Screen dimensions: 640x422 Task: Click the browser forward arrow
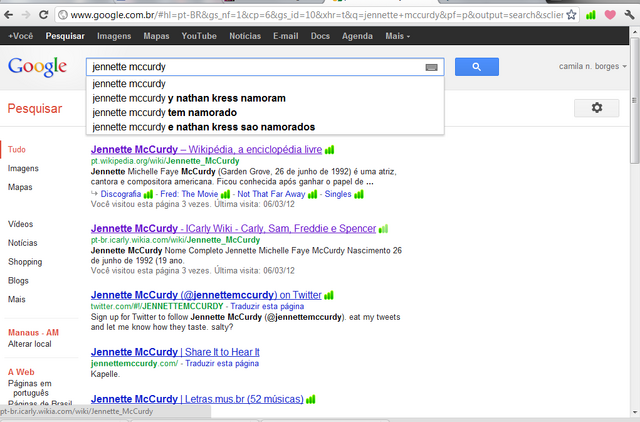click(26, 15)
